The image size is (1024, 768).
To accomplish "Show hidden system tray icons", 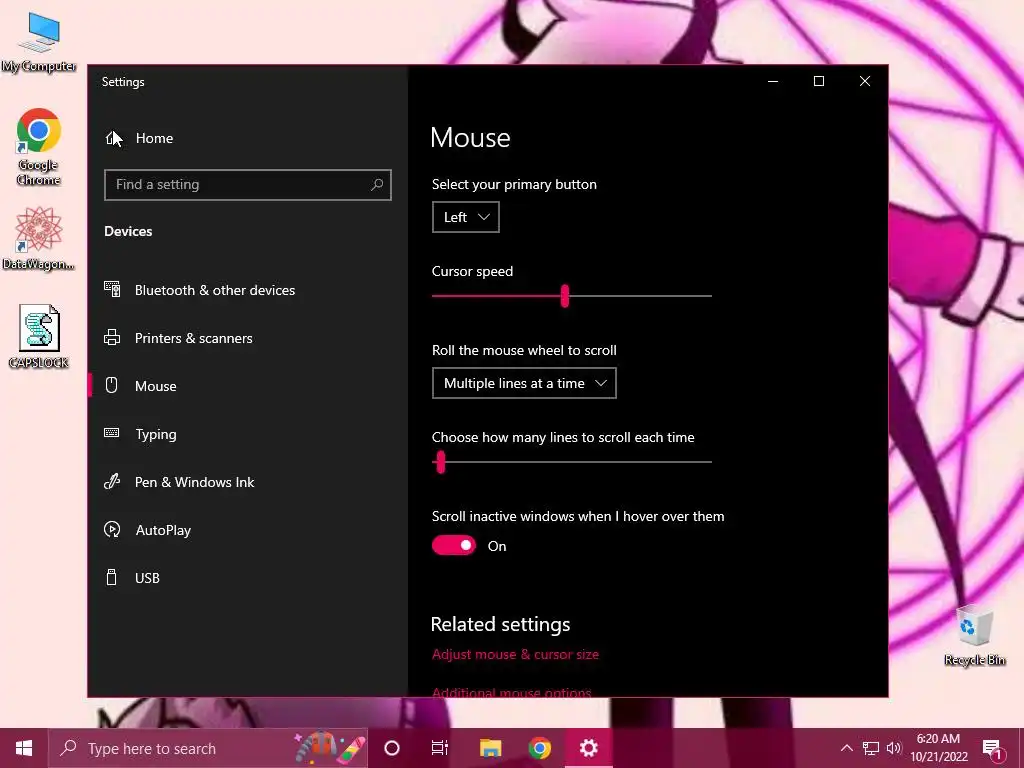I will (846, 748).
